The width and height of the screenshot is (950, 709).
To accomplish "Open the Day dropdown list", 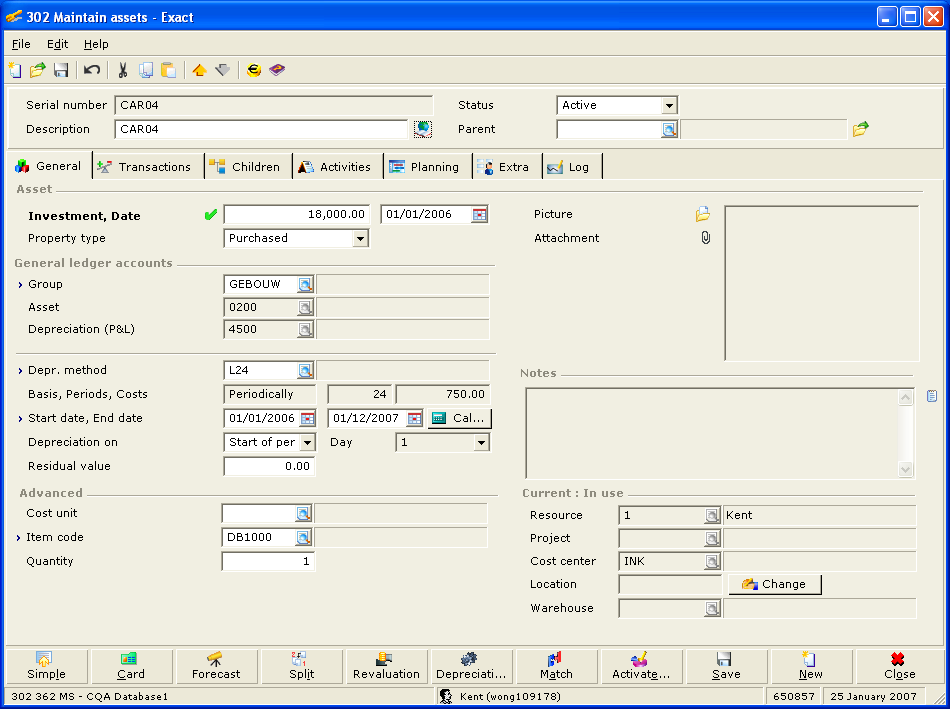I will [481, 442].
